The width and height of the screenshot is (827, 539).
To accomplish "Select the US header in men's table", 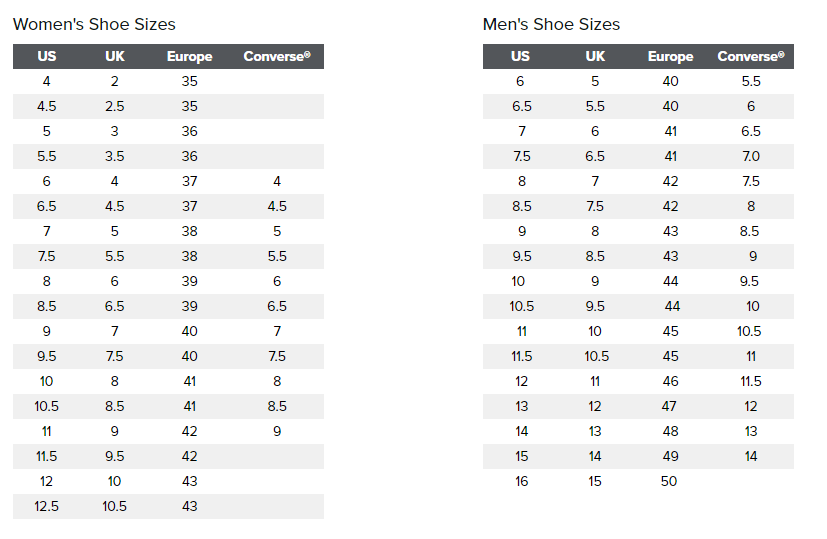I will tap(520, 56).
